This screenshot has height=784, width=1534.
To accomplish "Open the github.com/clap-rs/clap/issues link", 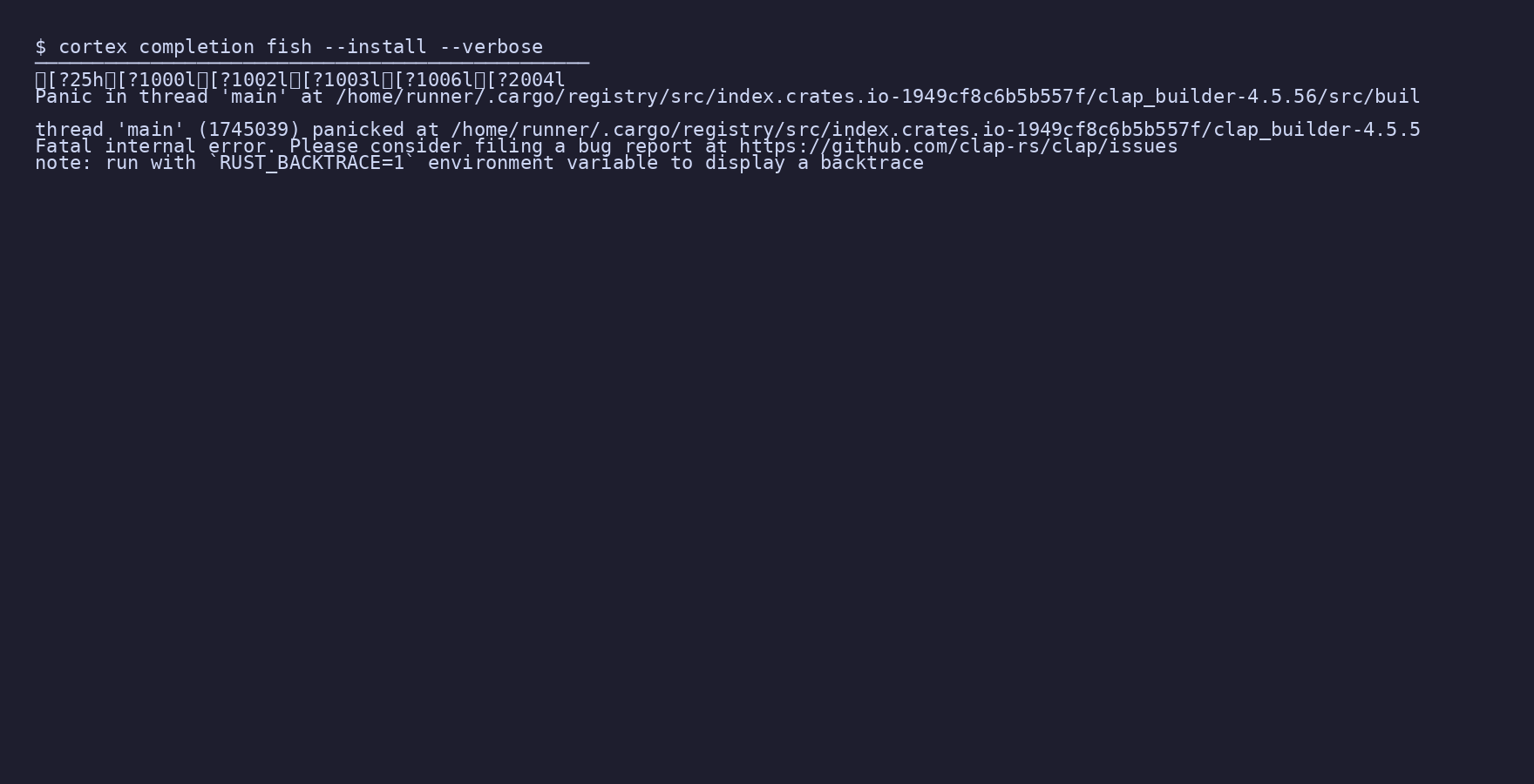I will [x=959, y=146].
